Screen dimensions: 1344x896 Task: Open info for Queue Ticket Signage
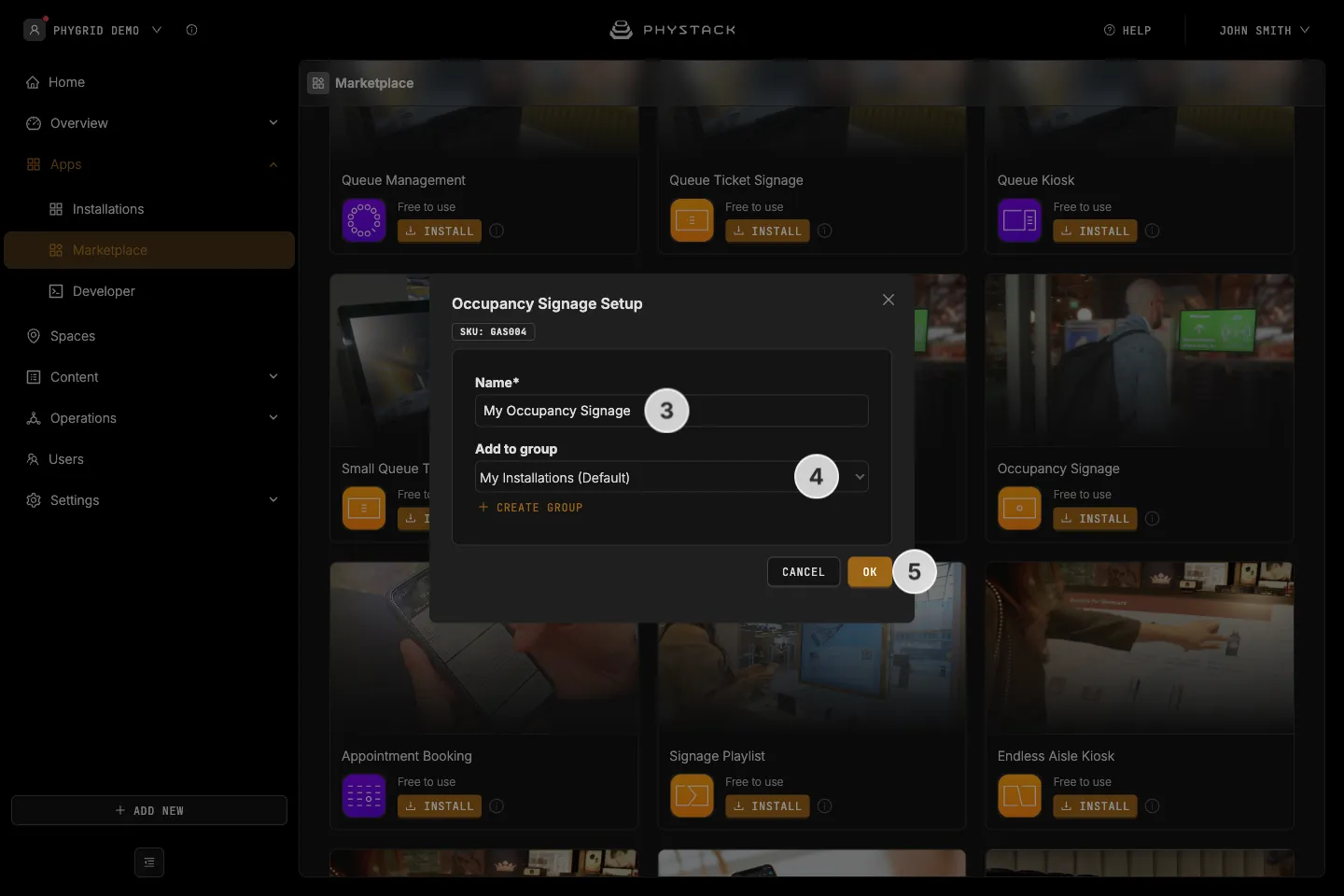[x=825, y=231]
